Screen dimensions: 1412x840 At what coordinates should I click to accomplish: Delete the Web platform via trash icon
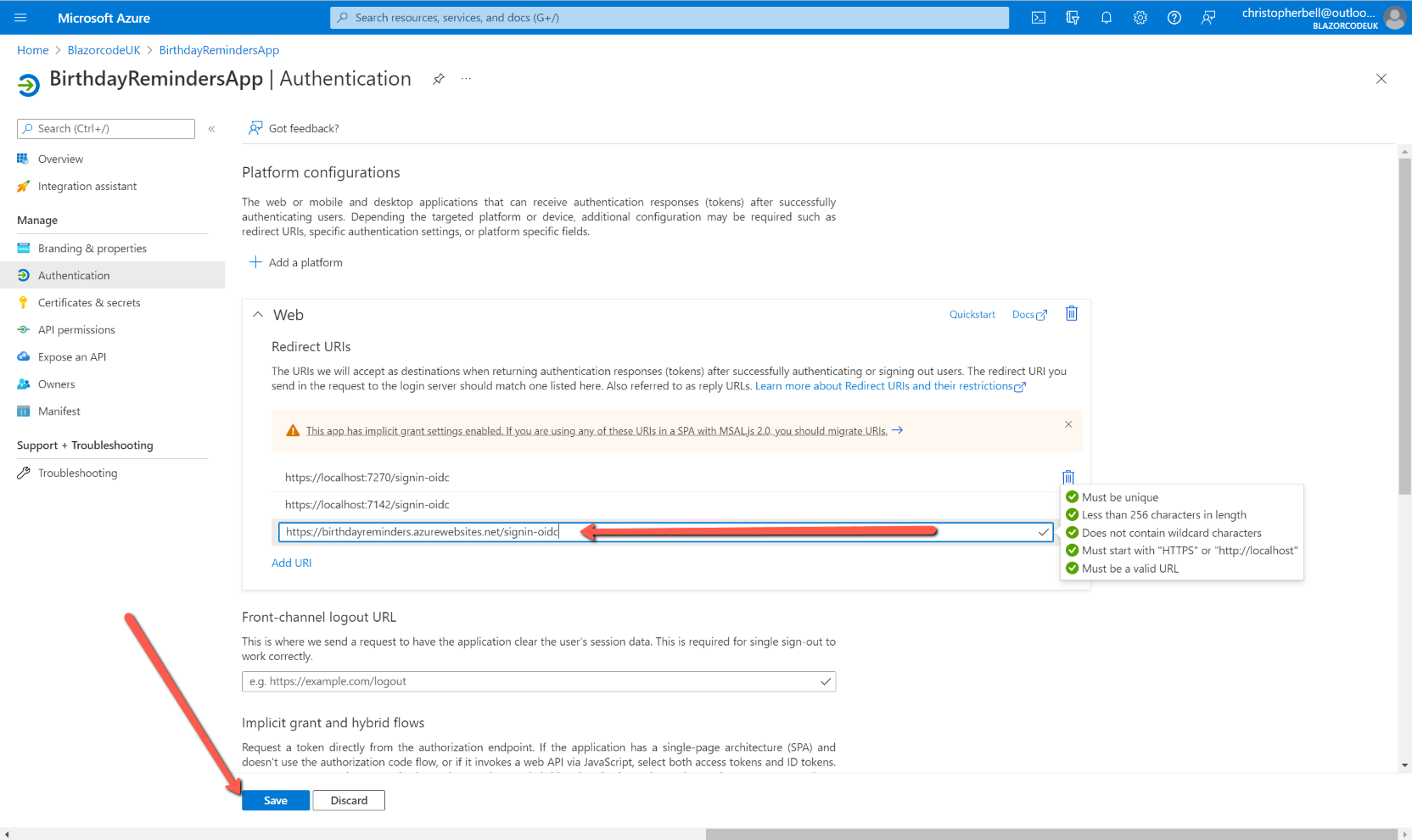(1070, 314)
